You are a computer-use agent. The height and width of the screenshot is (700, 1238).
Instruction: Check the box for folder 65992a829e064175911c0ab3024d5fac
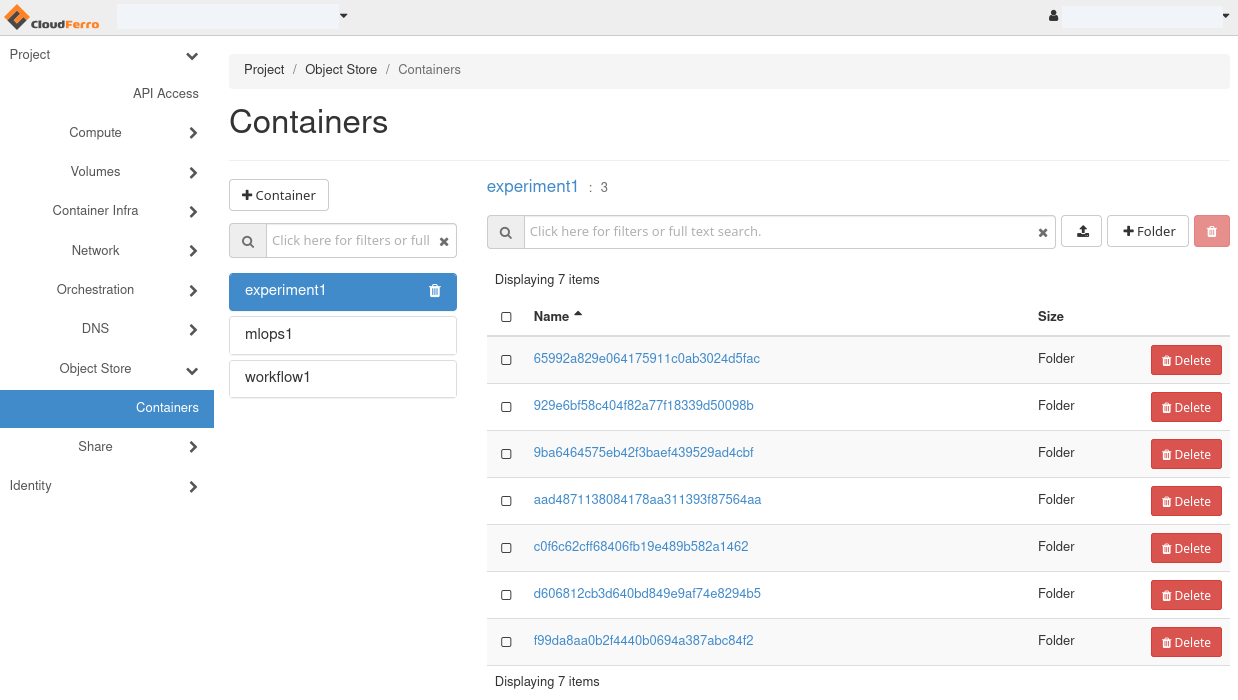click(x=506, y=360)
